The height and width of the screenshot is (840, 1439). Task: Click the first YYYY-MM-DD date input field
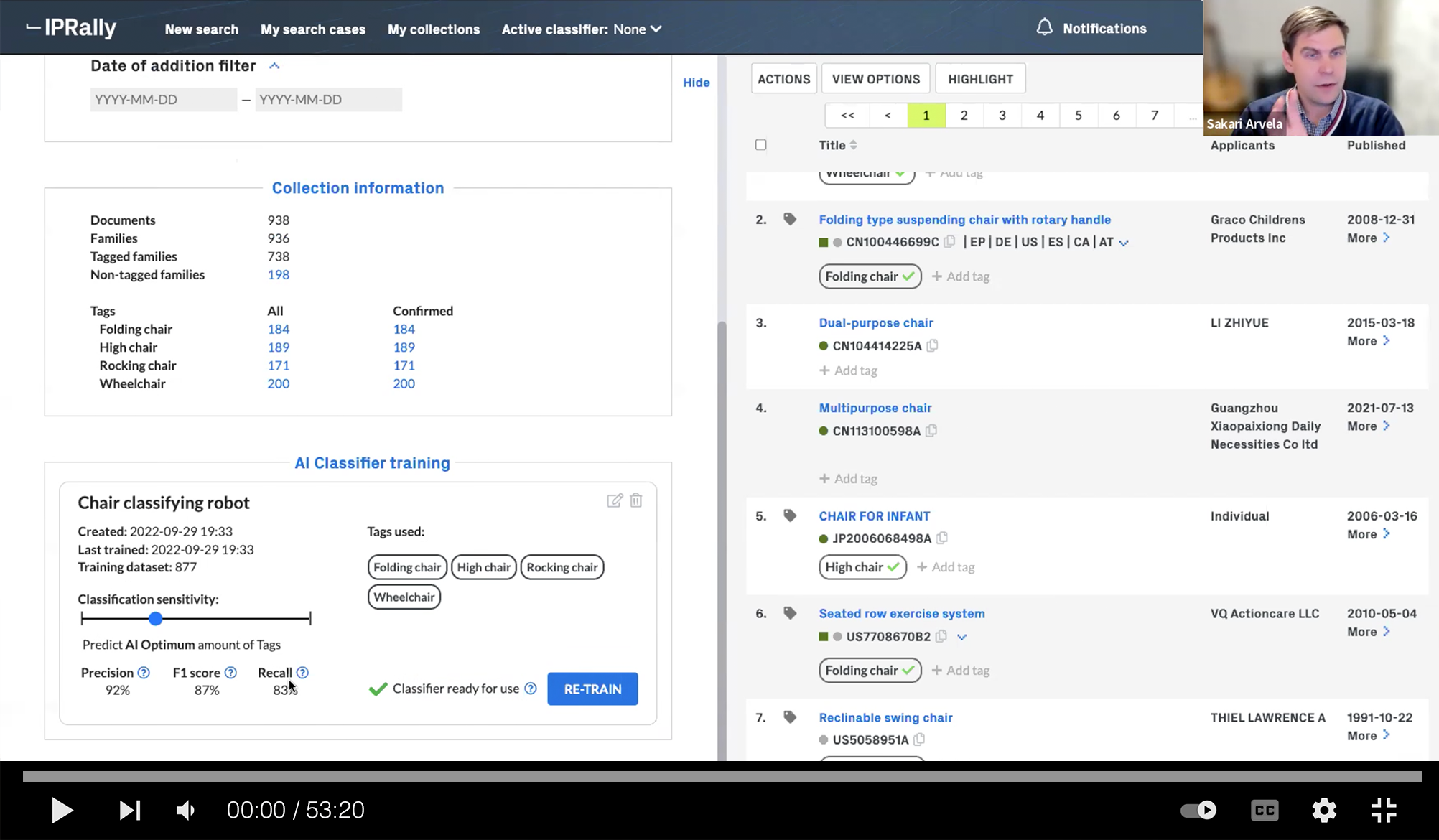(x=164, y=99)
